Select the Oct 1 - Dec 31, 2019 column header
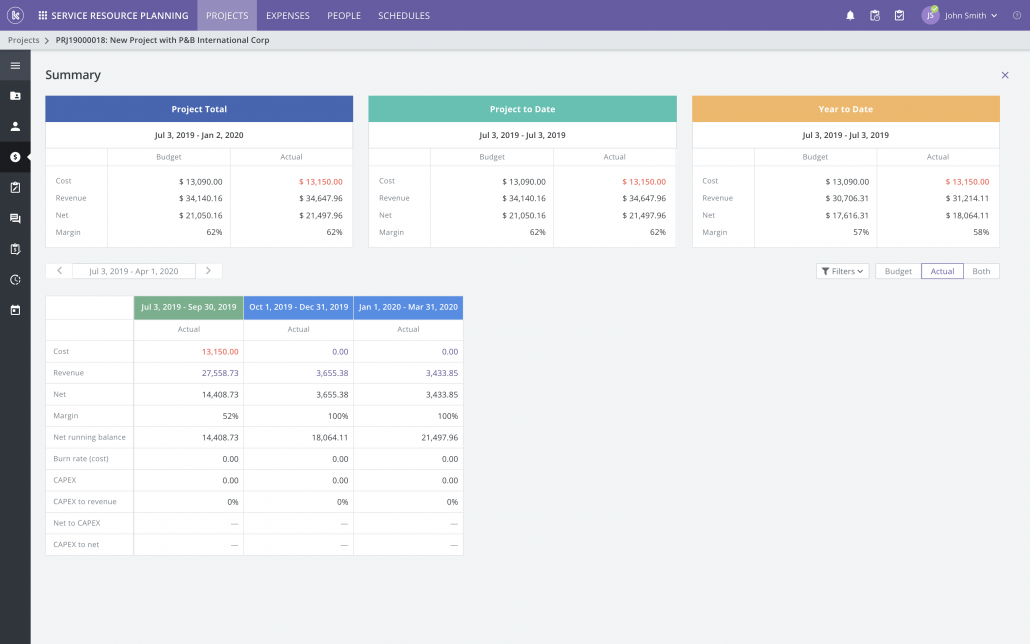1030x644 pixels. point(298,308)
